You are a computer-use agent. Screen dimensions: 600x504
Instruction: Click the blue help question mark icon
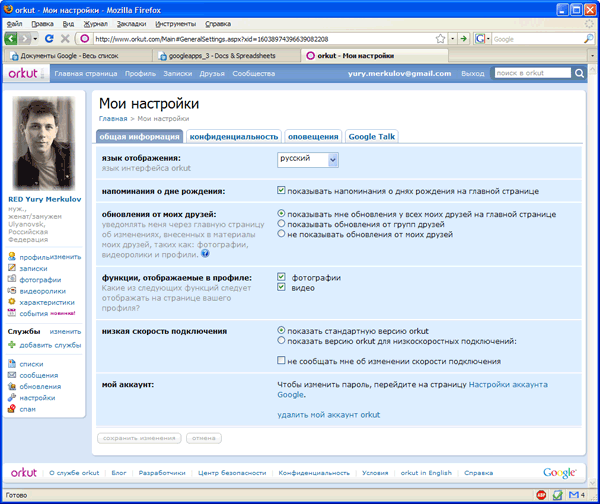tap(205, 253)
